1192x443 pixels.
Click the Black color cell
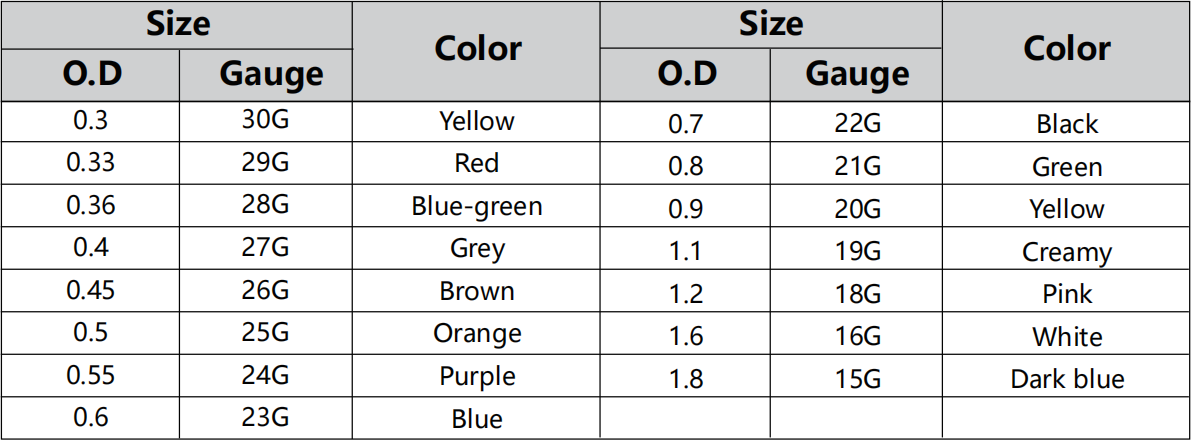pyautogui.click(x=1067, y=124)
